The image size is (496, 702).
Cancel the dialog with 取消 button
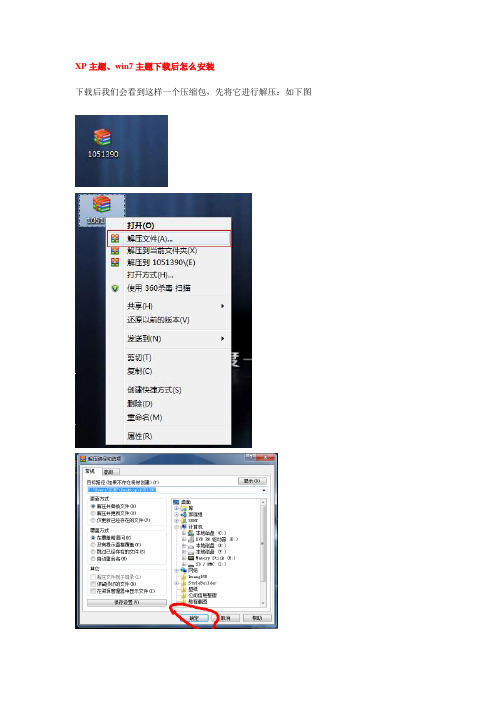click(226, 618)
